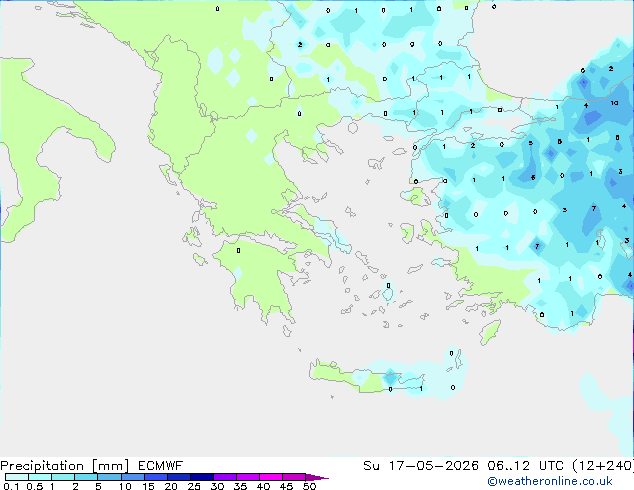Choose the 20–25 mm dark blue legend swatch
Viewport: 634px width, 490px height.
179,477
